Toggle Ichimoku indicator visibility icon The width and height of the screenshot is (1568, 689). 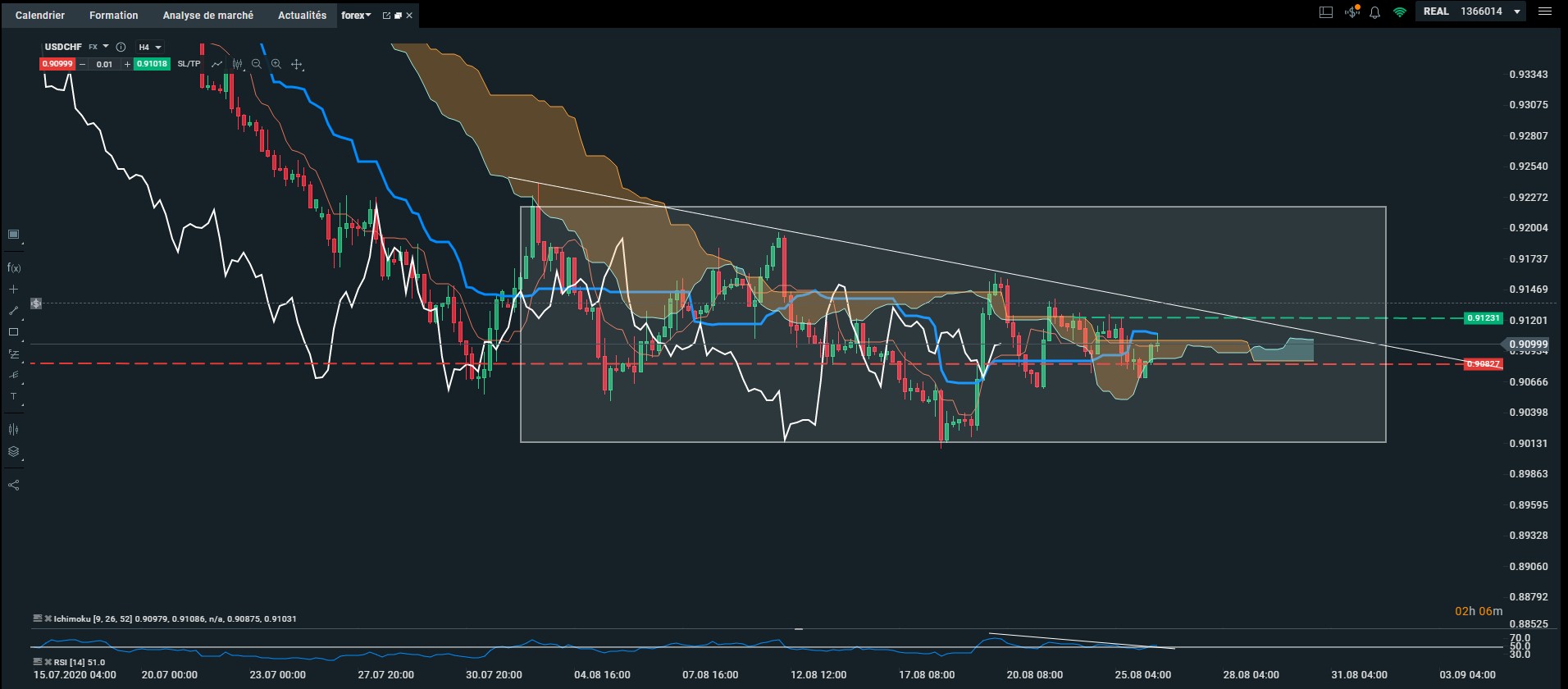[38, 618]
